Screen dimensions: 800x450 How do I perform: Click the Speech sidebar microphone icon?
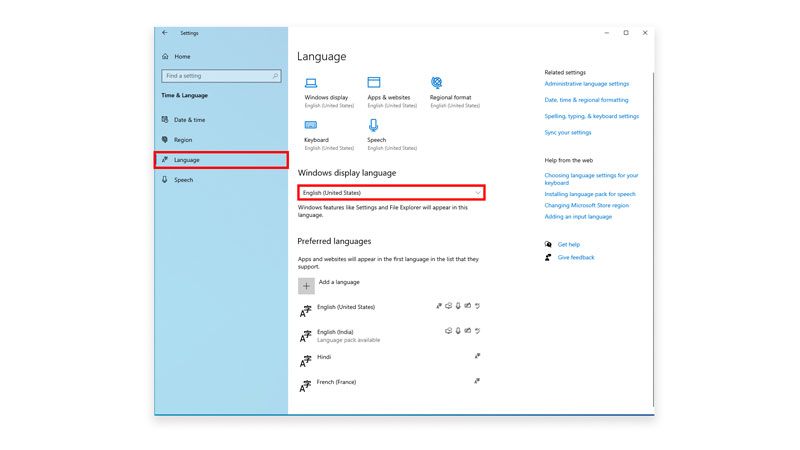(x=165, y=180)
